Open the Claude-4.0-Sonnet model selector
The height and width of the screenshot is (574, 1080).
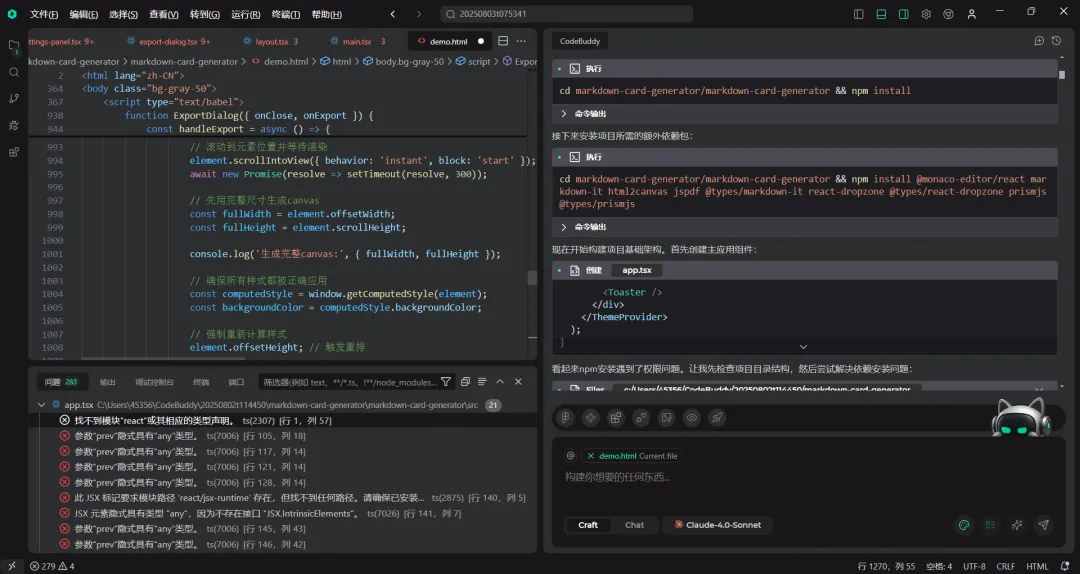pos(717,525)
